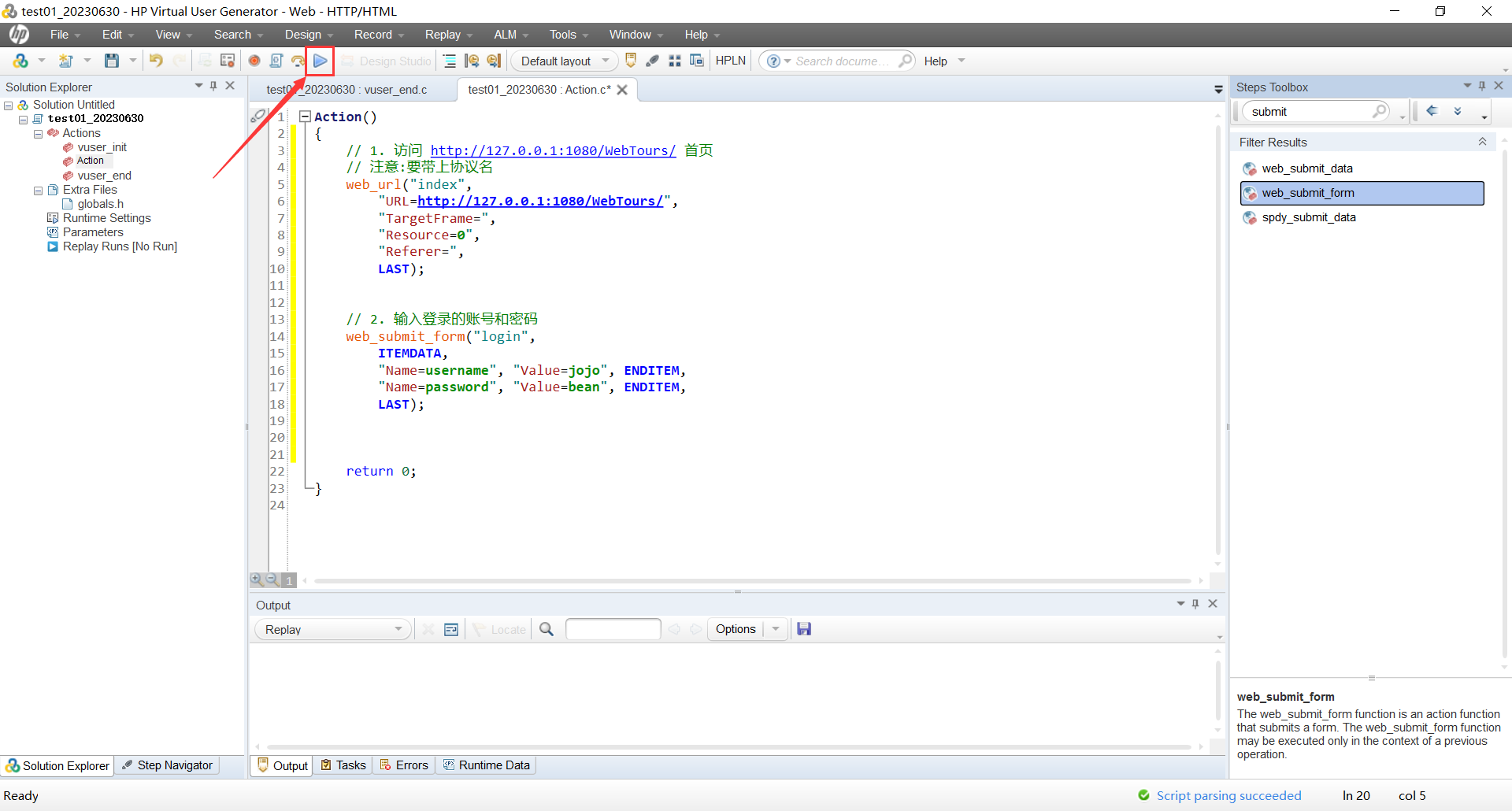Screen dimensions: 1512x811
Task: Select Runtime Settings in Solution Explorer
Action: tap(107, 218)
